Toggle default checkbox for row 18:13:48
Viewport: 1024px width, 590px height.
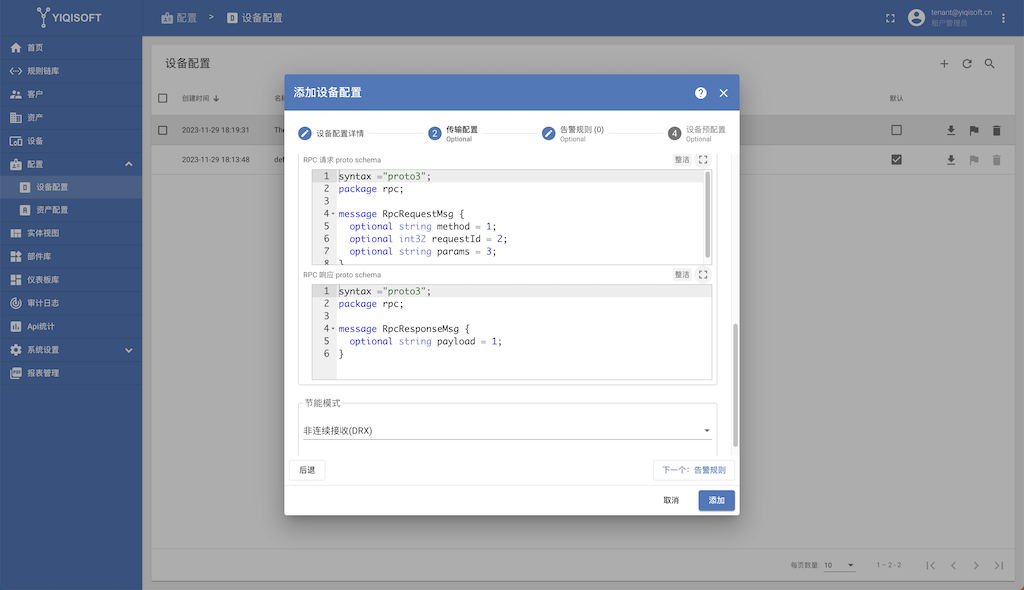click(897, 159)
